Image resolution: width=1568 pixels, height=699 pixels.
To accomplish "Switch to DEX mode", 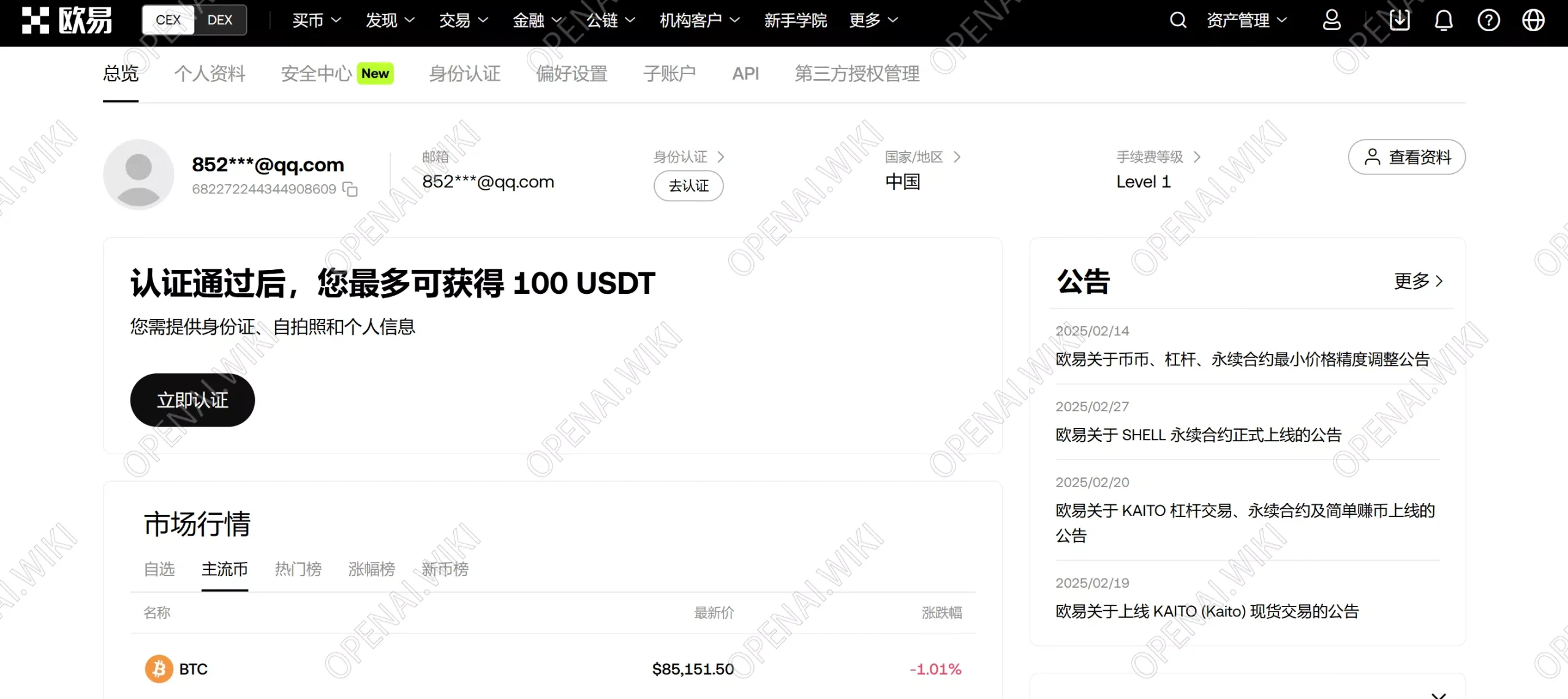I will pos(220,20).
